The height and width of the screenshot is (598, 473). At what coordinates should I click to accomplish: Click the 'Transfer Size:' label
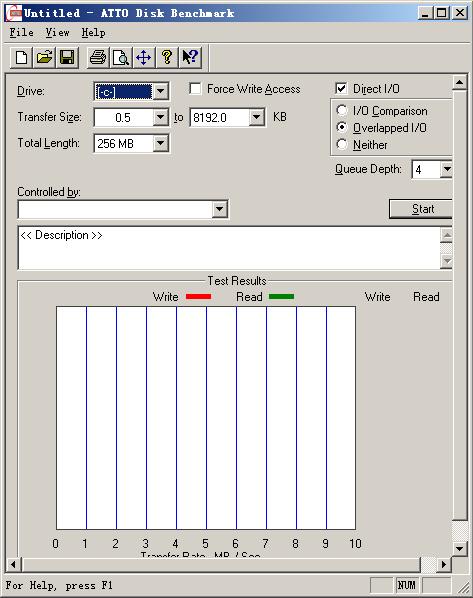coord(50,117)
